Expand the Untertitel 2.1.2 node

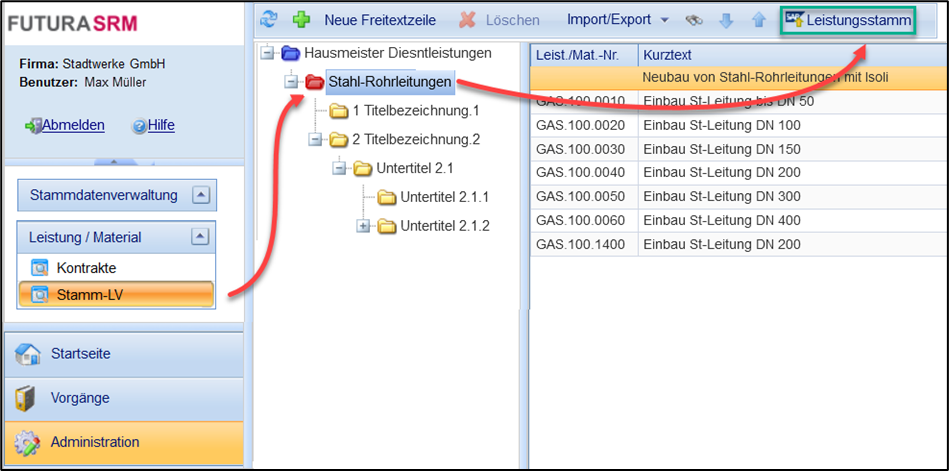(363, 226)
